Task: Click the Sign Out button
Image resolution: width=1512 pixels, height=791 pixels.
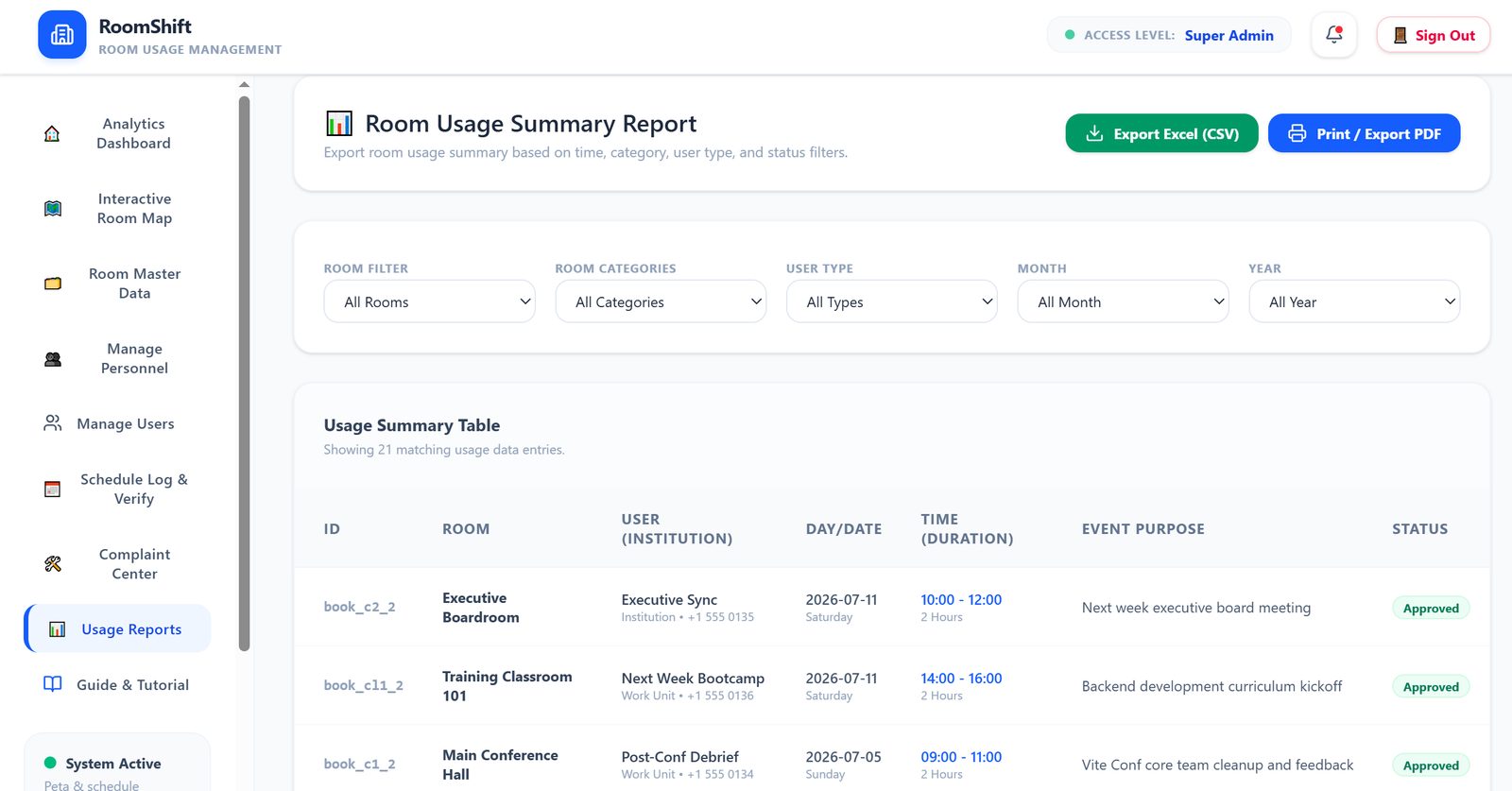Action: coord(1433,35)
